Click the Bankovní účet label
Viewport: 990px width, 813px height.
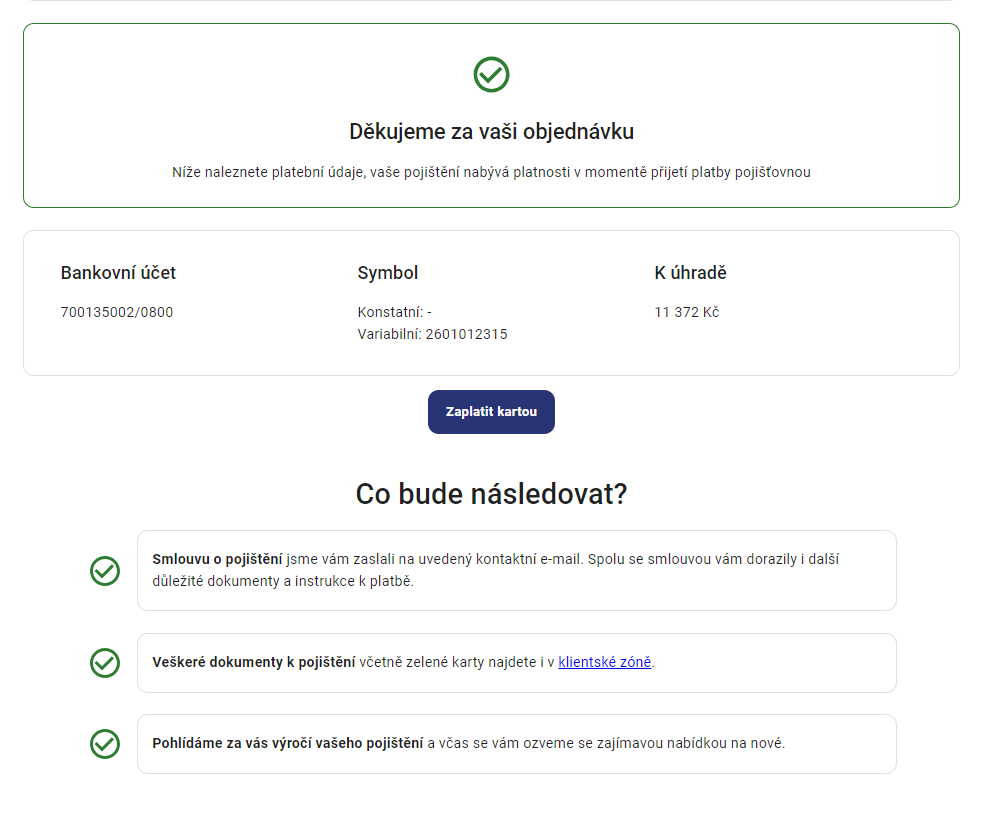click(118, 273)
